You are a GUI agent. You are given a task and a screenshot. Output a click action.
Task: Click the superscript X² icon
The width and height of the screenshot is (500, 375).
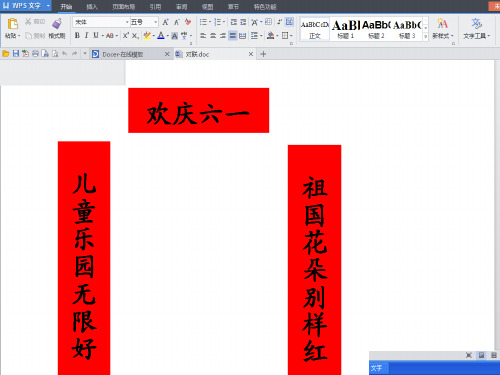click(125, 35)
